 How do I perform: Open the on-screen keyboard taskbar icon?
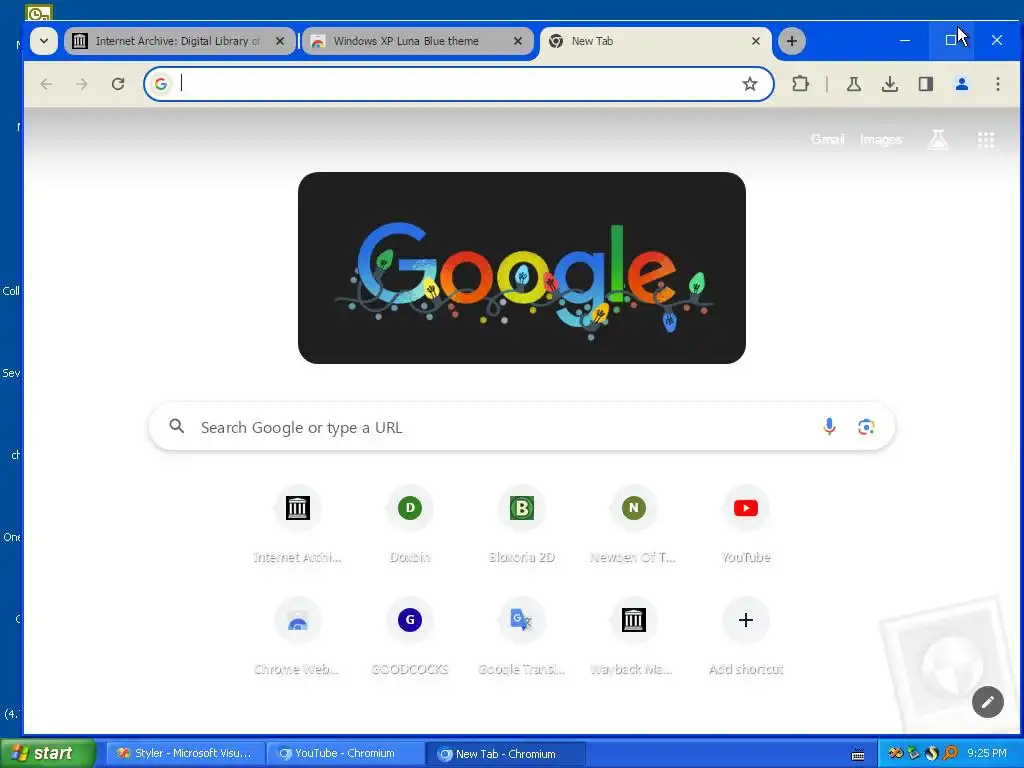pyautogui.click(x=858, y=754)
